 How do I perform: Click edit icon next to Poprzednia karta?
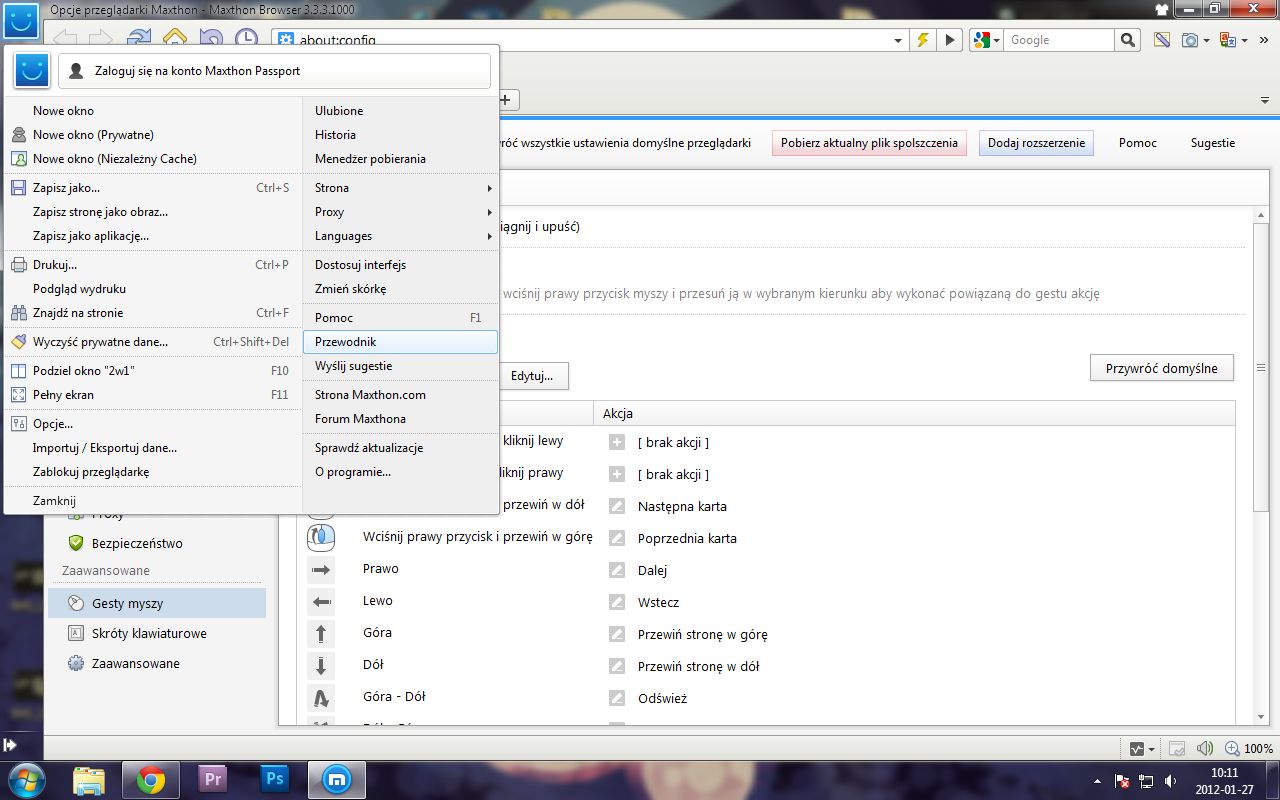(617, 538)
